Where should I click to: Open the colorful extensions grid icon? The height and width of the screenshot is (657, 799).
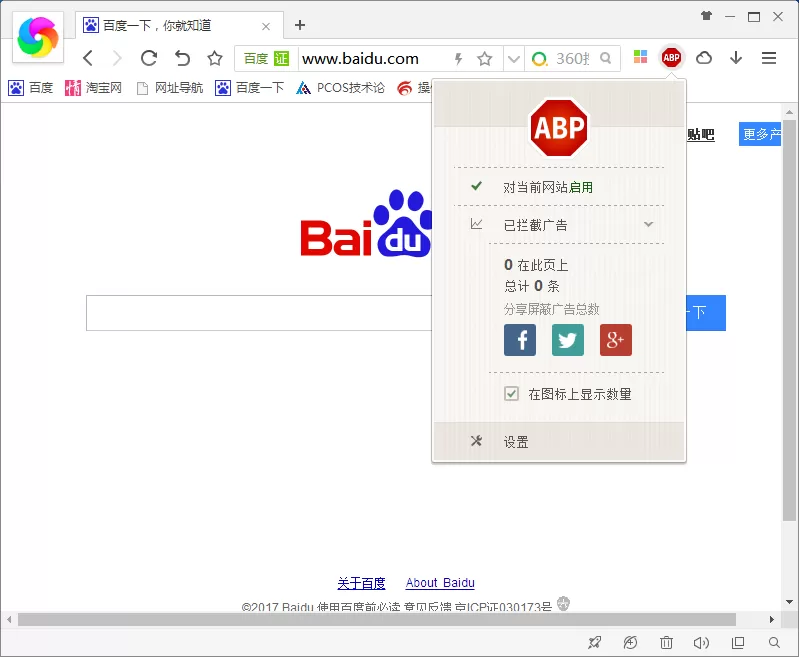[641, 57]
